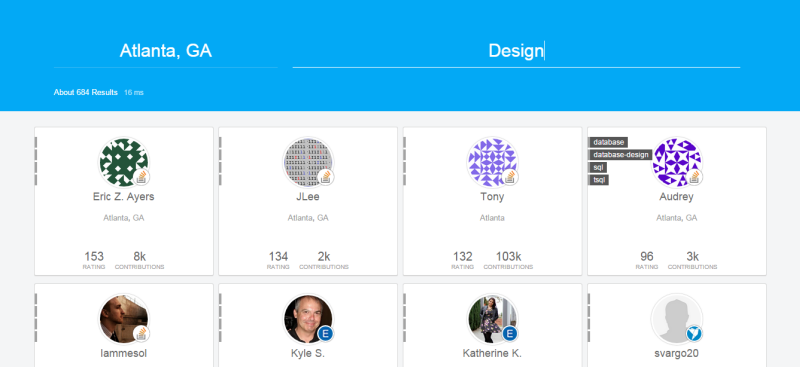This screenshot has width=800, height=367.
Task: Open the Tony profile name link
Action: point(492,197)
